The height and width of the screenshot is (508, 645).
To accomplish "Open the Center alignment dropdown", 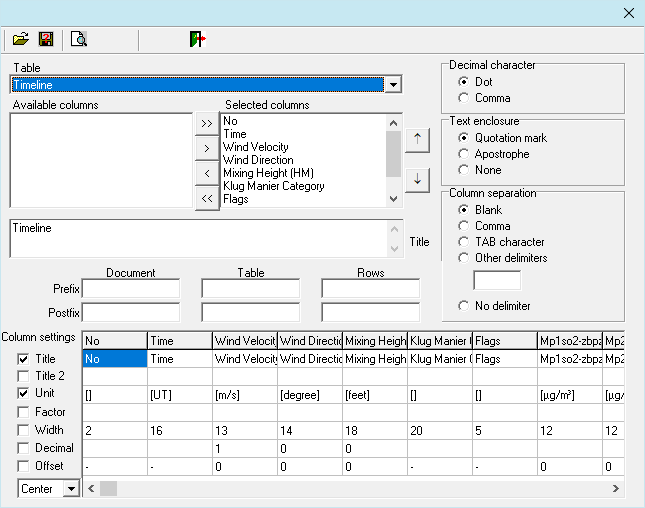I will [x=71, y=489].
